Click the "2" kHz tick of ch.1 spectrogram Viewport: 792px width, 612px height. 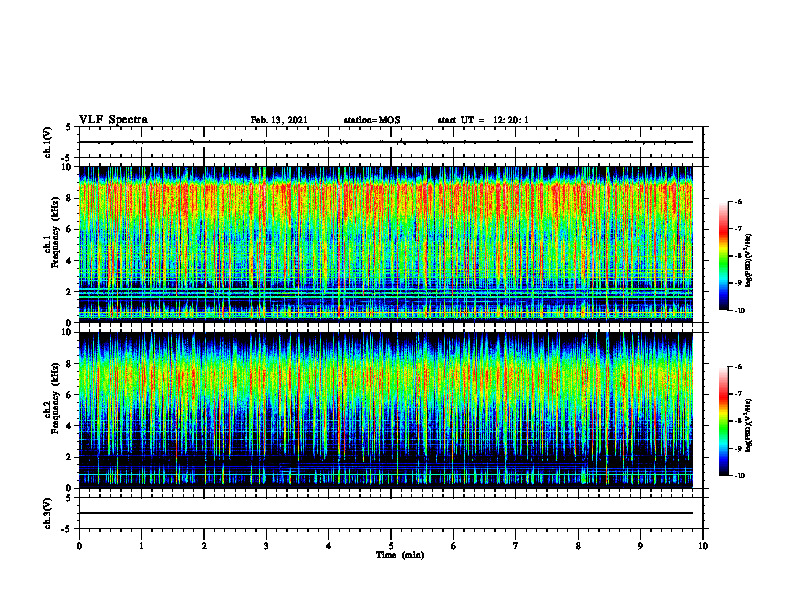point(70,291)
